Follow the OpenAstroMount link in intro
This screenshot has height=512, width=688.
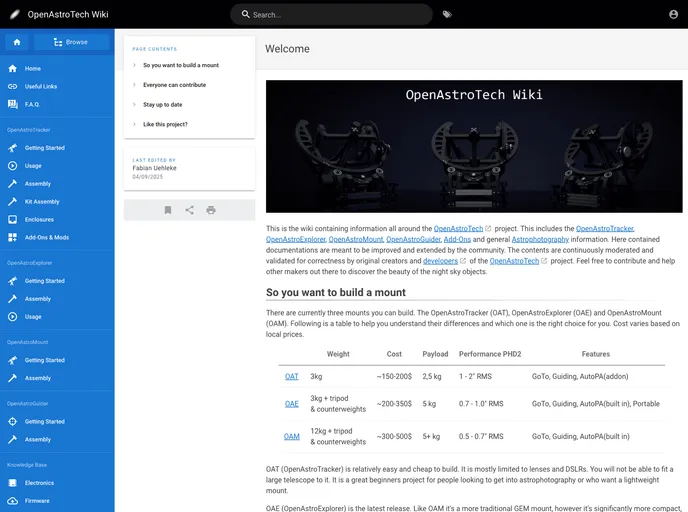click(x=355, y=239)
